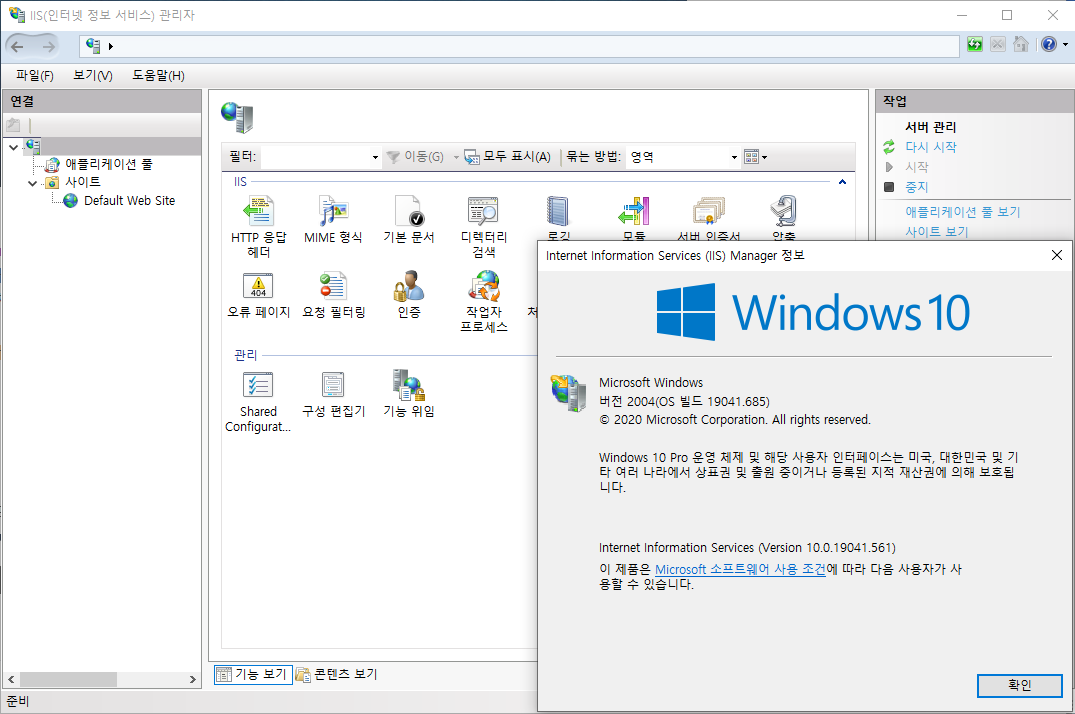The width and height of the screenshot is (1075, 714).
Task: Open the 압축 clamp icon
Action: click(784, 211)
